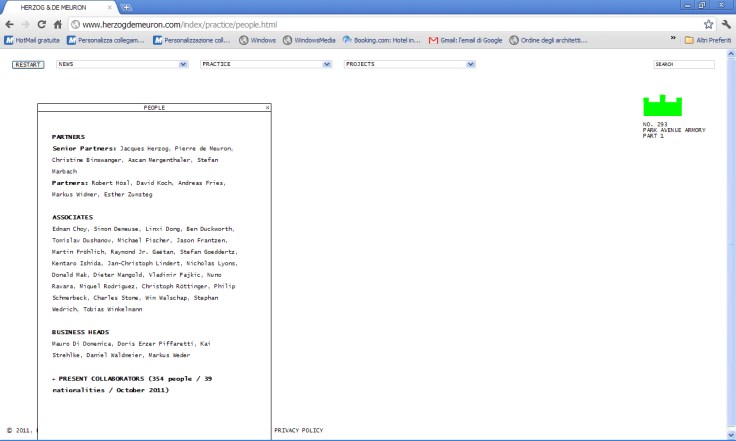Go to the browser Home page
Screen dimensions: 736x441
click(58, 23)
